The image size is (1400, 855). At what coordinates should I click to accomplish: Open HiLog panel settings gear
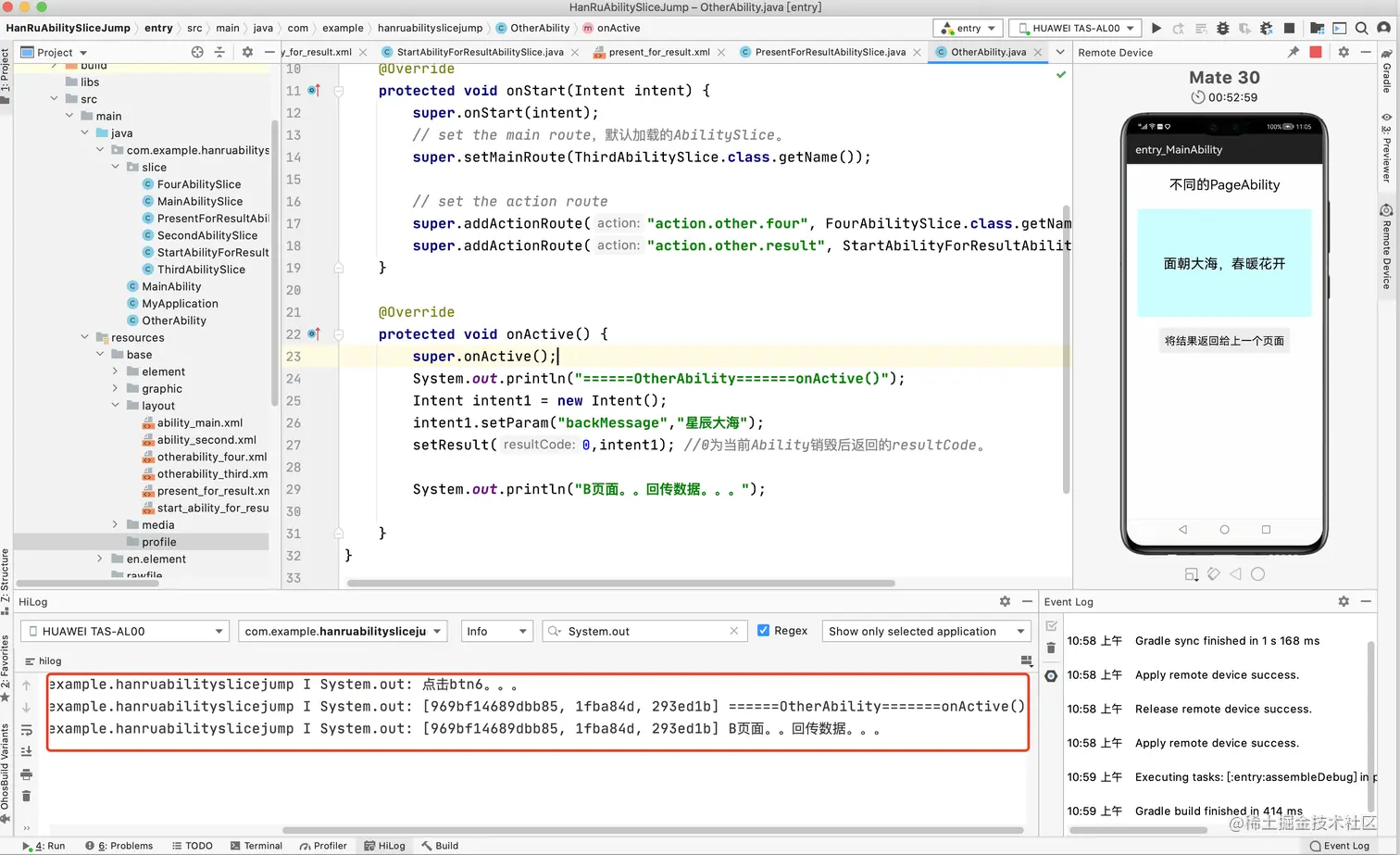(x=1005, y=601)
